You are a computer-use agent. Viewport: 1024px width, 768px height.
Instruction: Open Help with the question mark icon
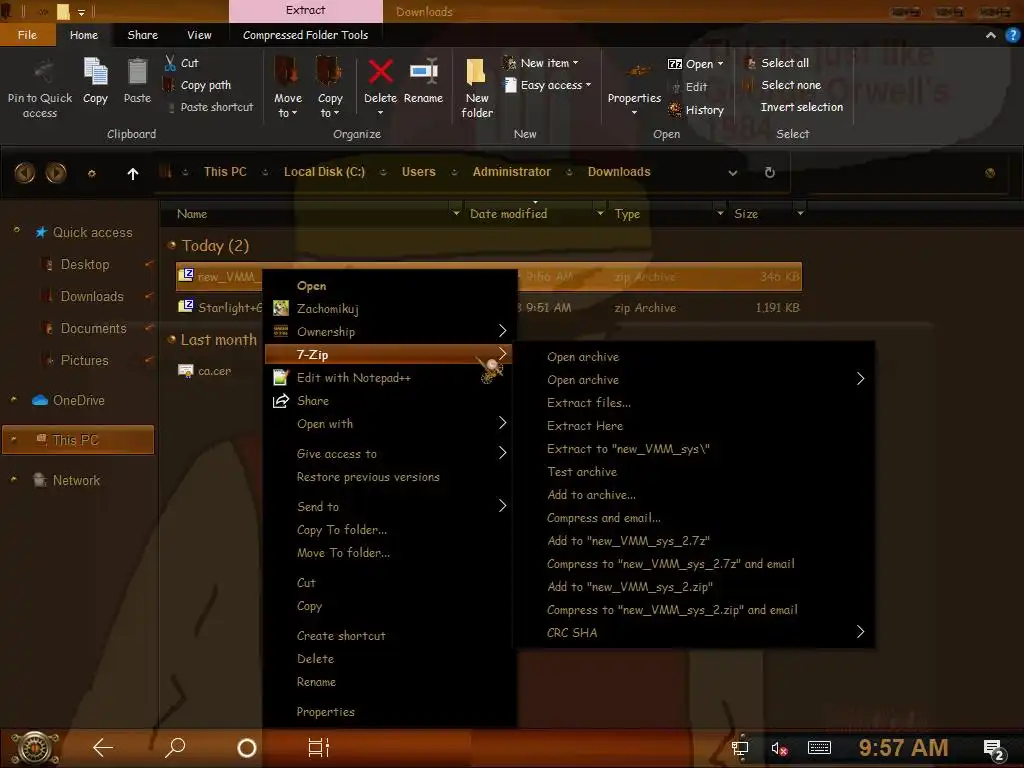[x=1012, y=35]
